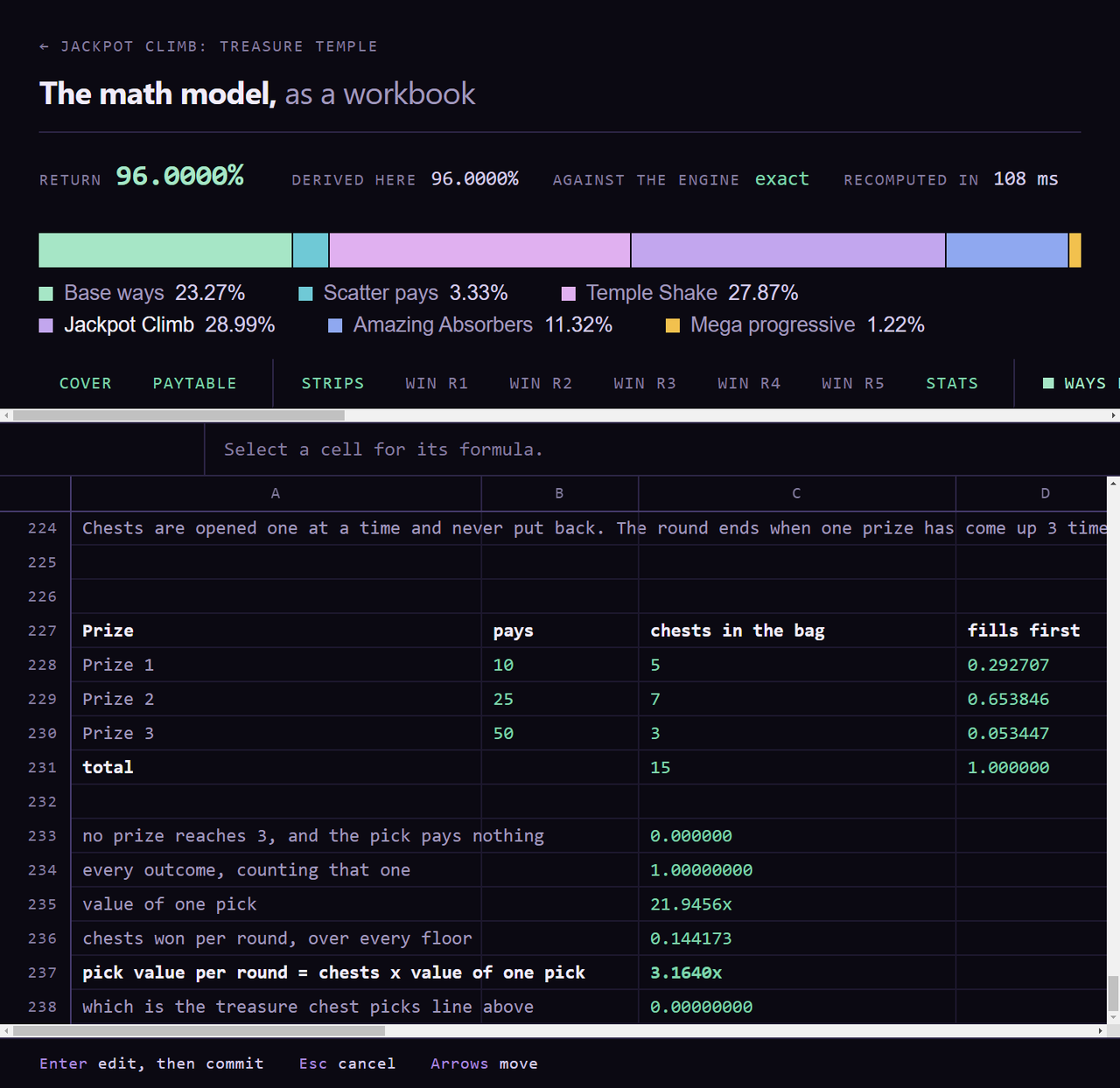Select the value of one pick 21.9456x
Image resolution: width=1120 pixels, height=1088 pixels.
797,904
